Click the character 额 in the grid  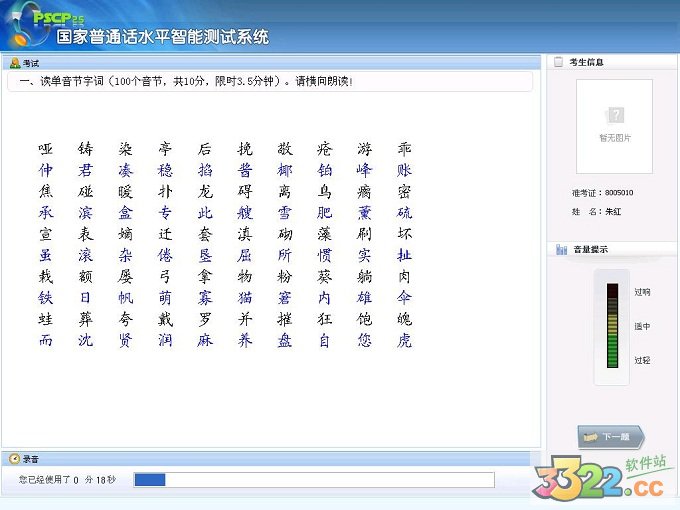pos(85,276)
